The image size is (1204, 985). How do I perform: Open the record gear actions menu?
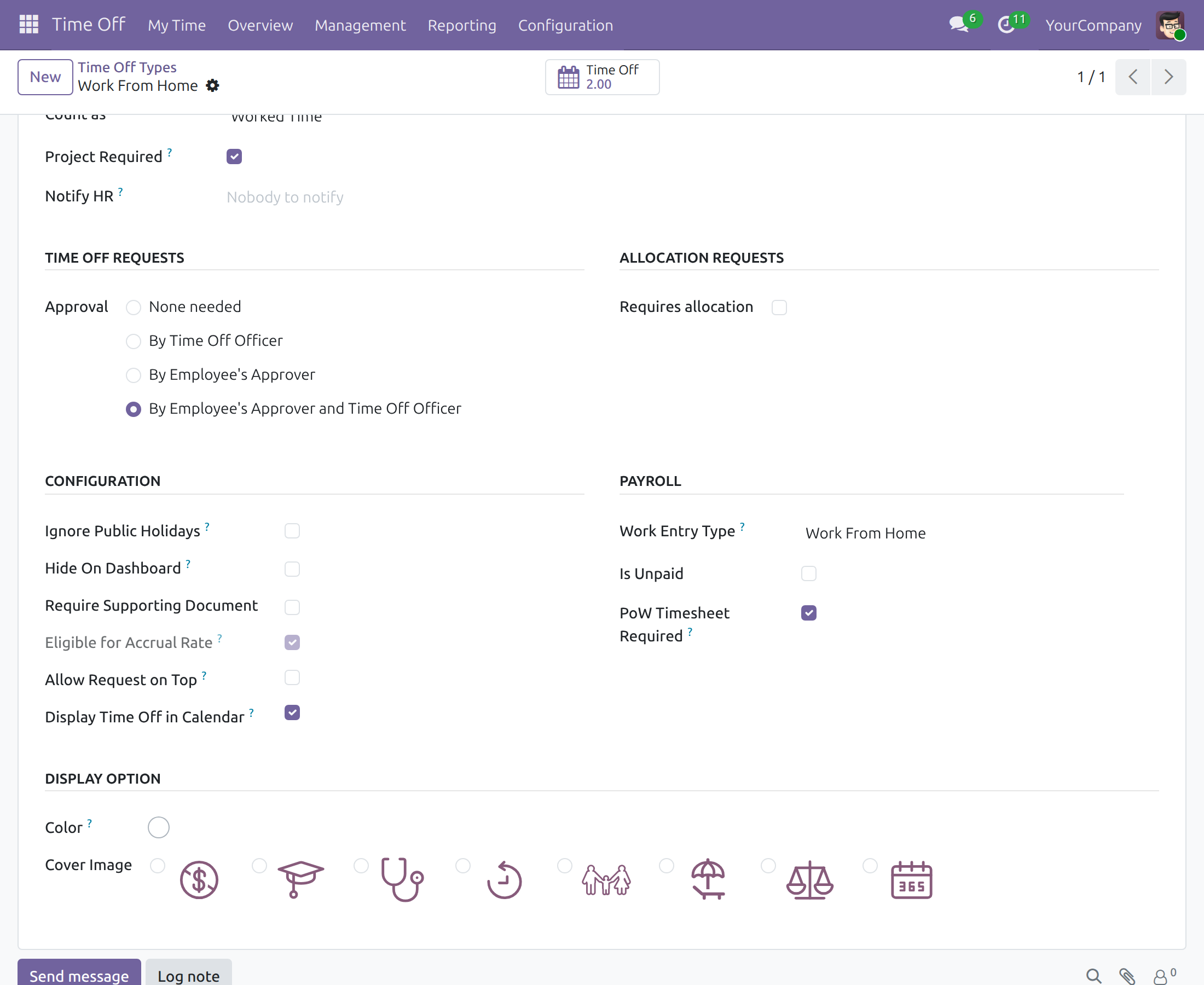212,86
